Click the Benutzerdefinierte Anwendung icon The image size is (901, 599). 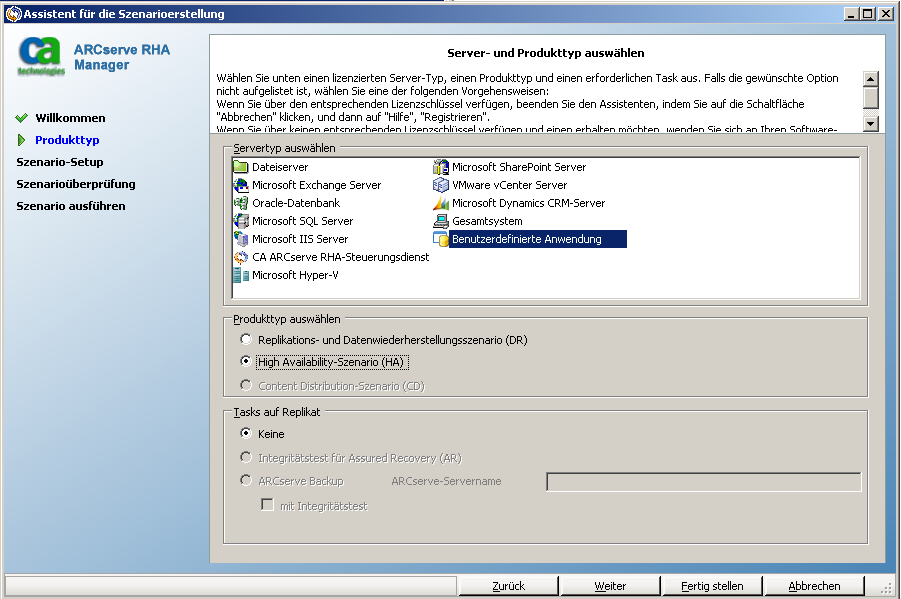point(441,239)
